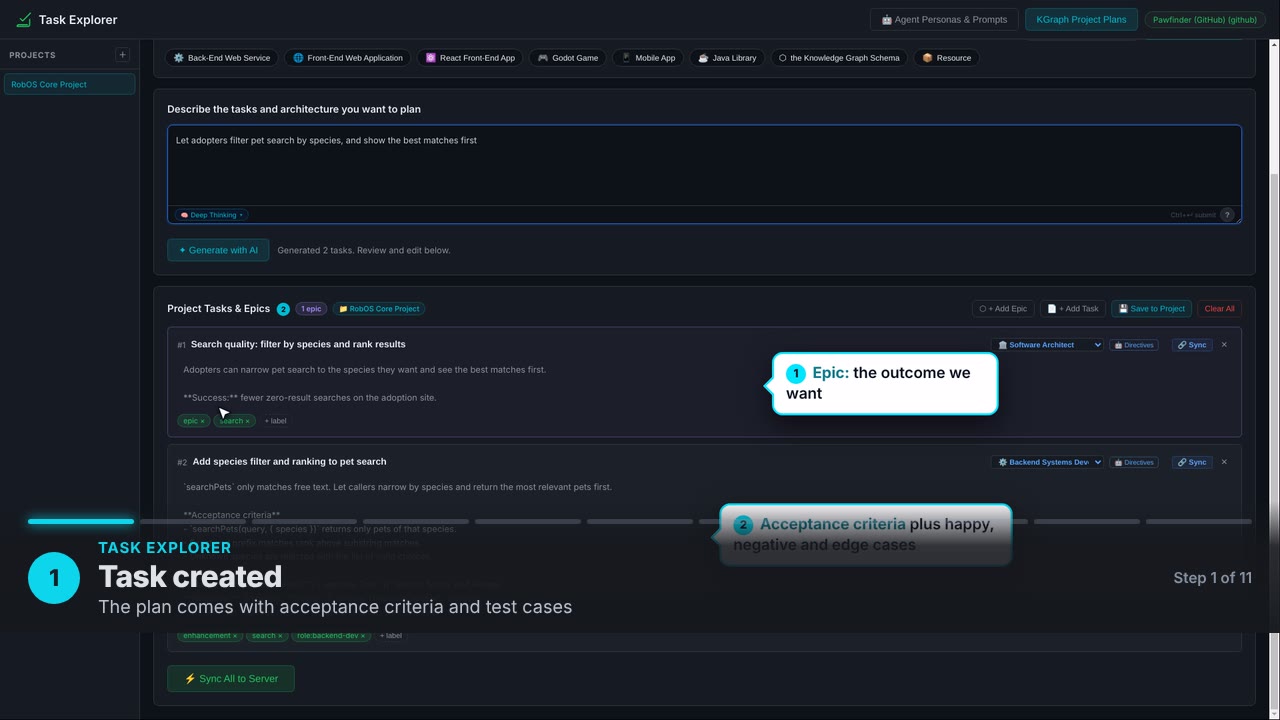Click the Generate with AI button

pyautogui.click(x=218, y=250)
